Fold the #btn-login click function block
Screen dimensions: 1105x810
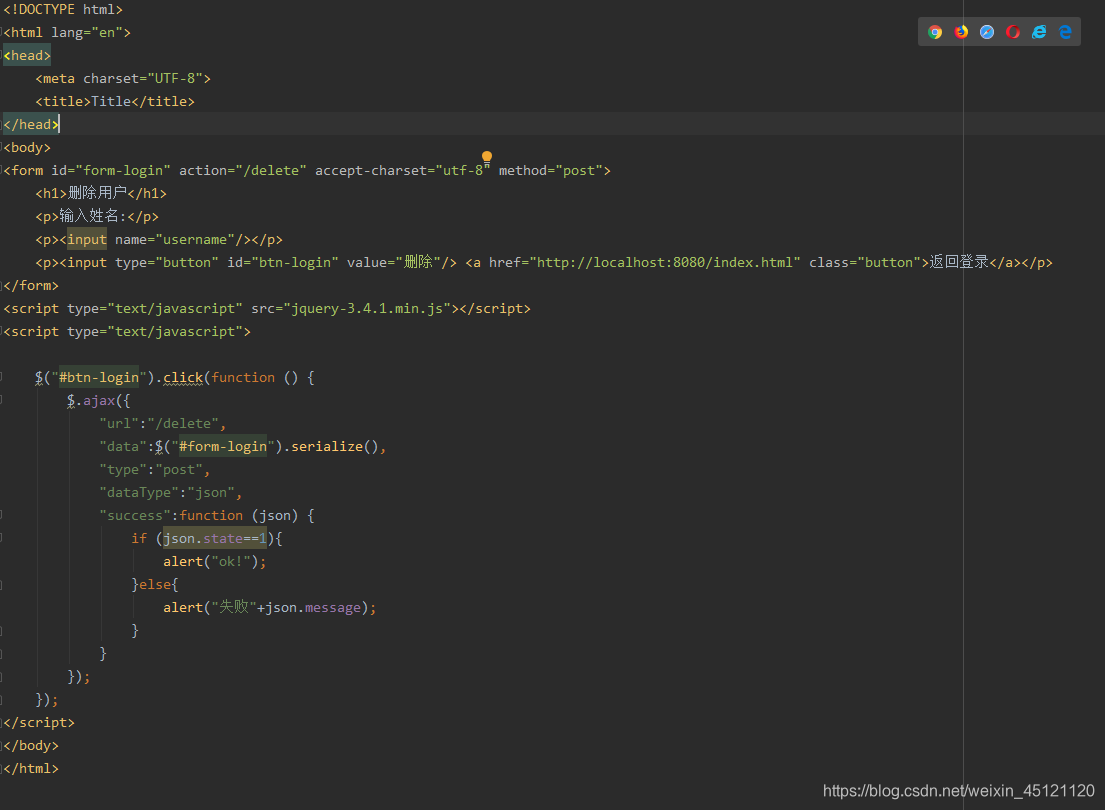tap(1, 377)
